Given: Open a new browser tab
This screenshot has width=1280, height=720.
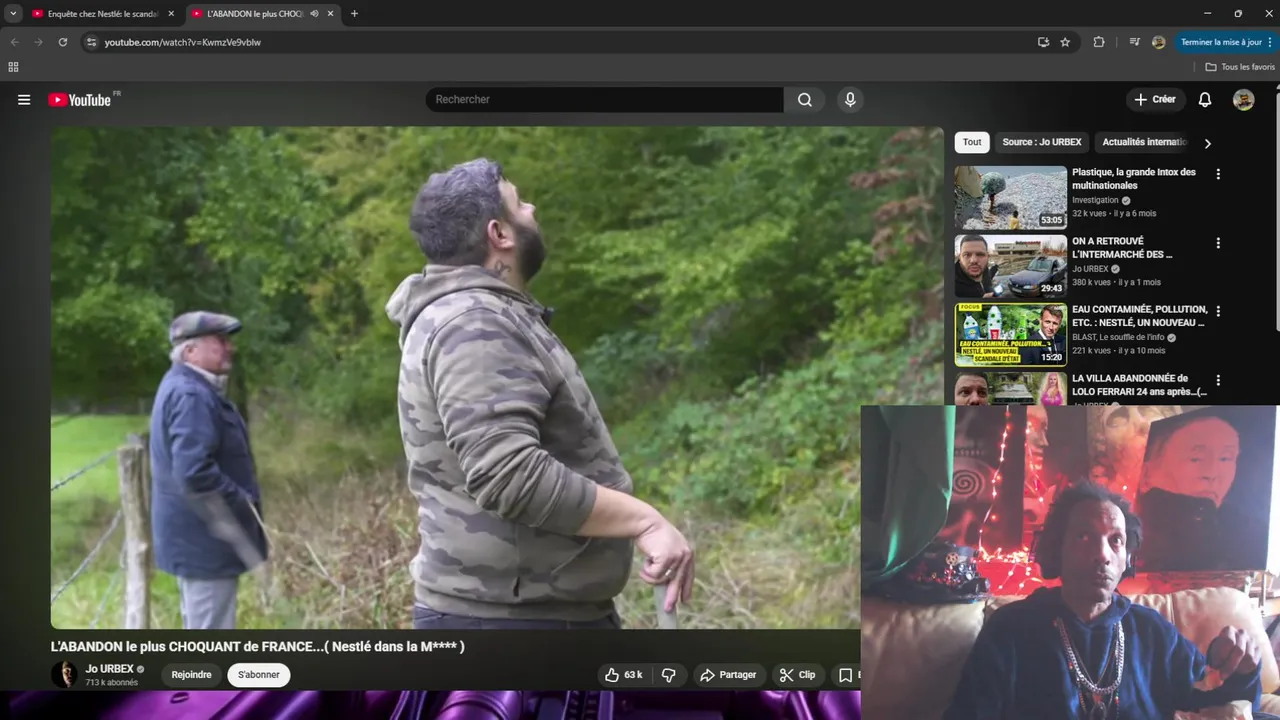Looking at the screenshot, I should click(x=354, y=14).
